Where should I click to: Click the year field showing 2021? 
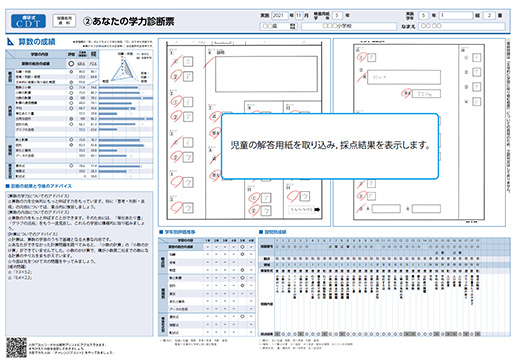(x=279, y=15)
